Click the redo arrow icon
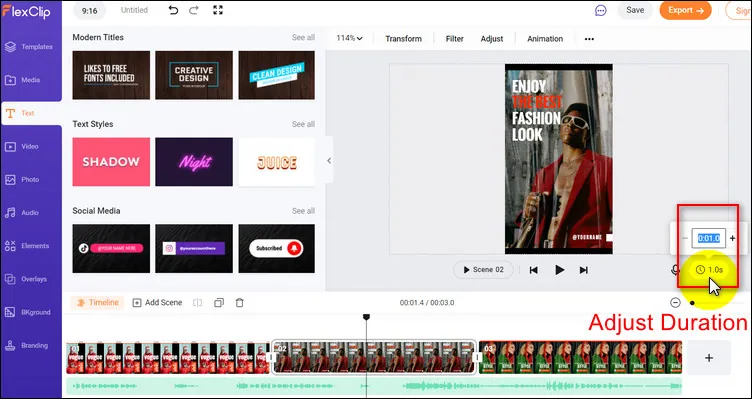This screenshot has width=752, height=399. pos(194,10)
